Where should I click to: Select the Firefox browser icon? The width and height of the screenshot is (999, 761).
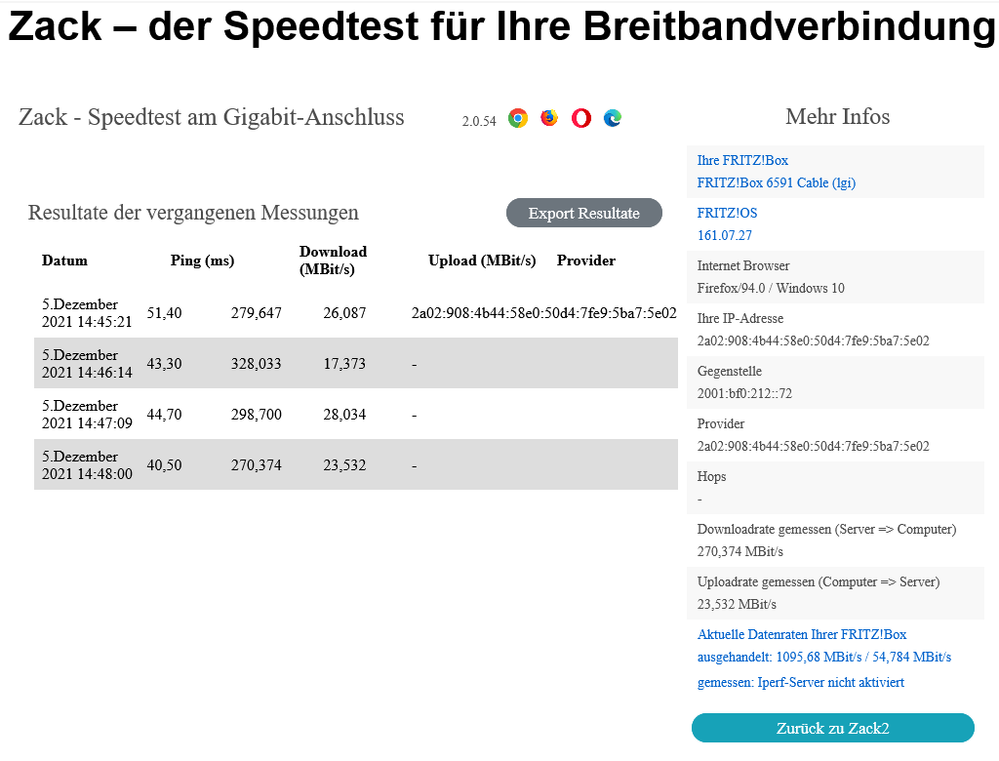click(x=548, y=117)
